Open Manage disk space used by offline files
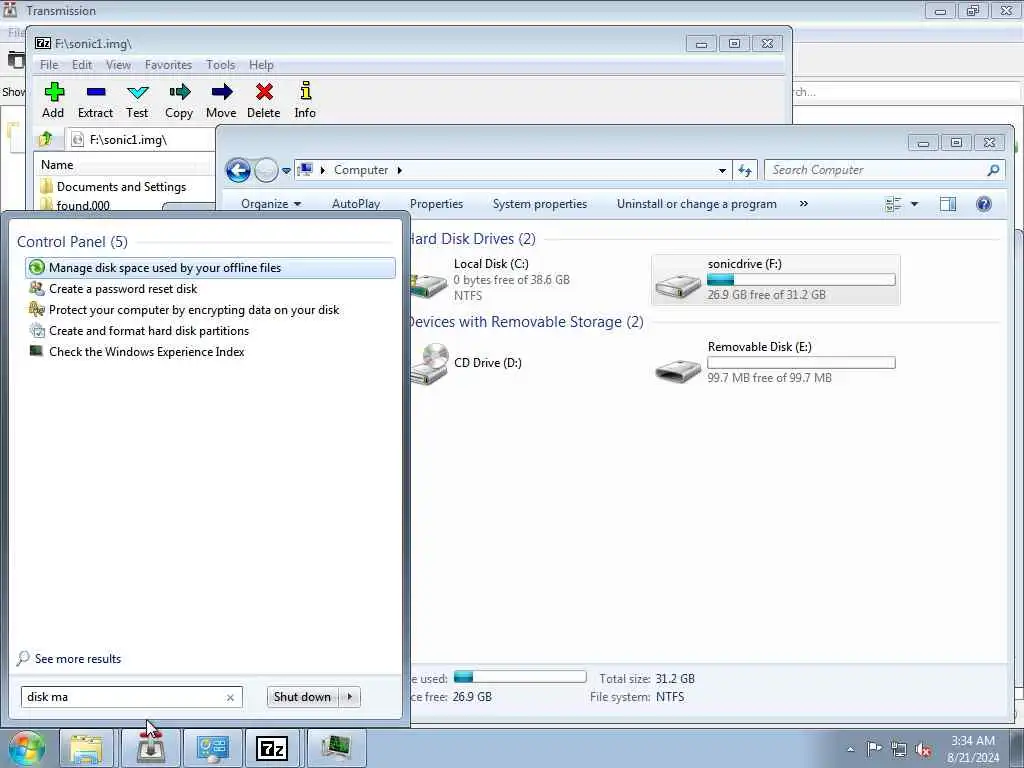The image size is (1024, 768). (x=210, y=268)
